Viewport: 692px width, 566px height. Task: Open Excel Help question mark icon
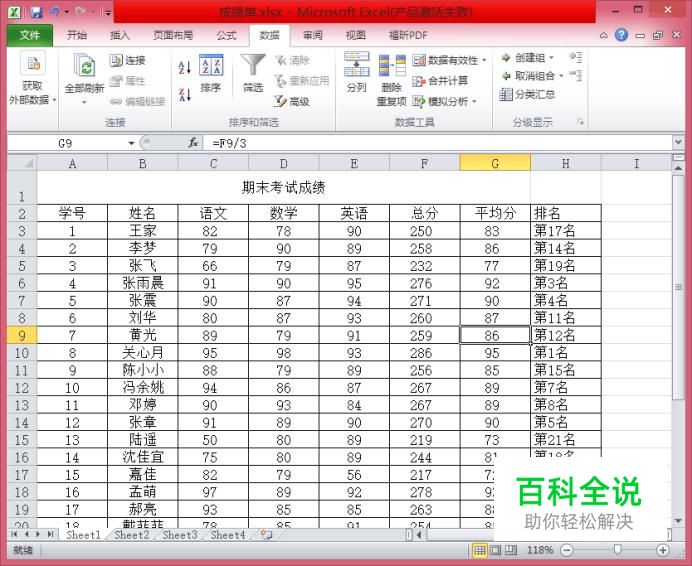click(x=621, y=35)
